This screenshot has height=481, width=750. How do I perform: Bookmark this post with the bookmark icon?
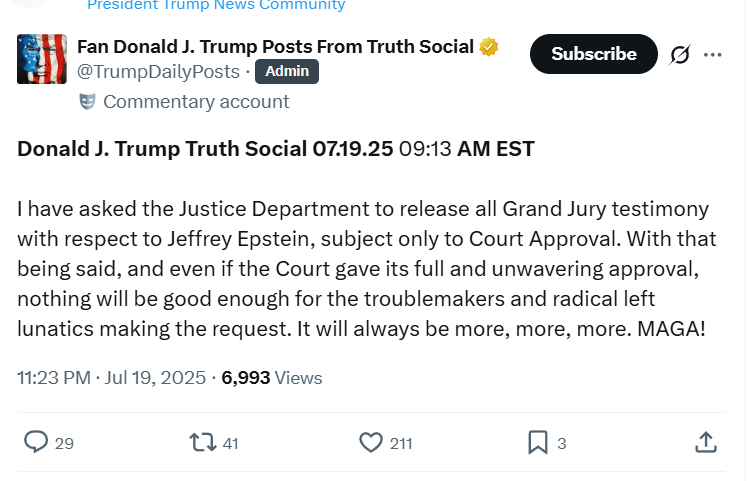(538, 442)
